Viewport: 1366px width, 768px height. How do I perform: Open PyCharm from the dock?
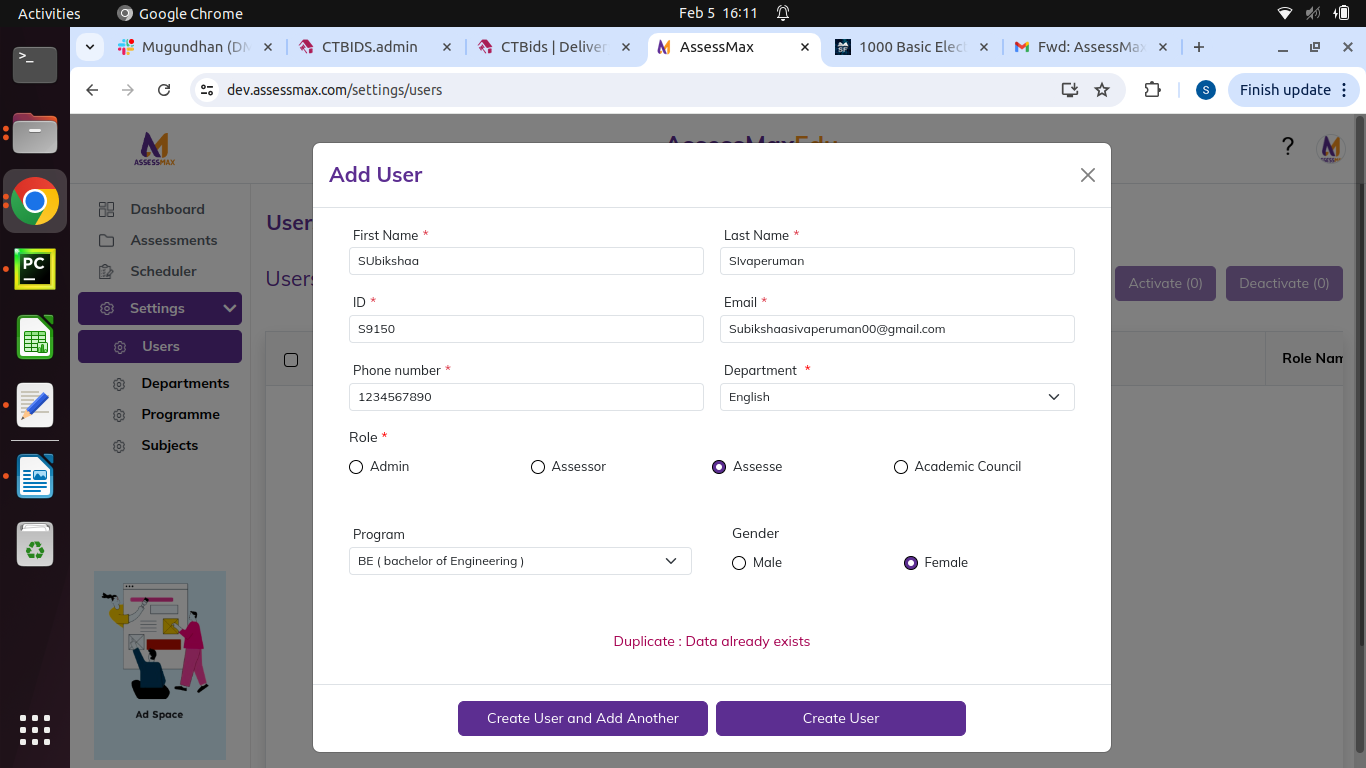coord(35,269)
